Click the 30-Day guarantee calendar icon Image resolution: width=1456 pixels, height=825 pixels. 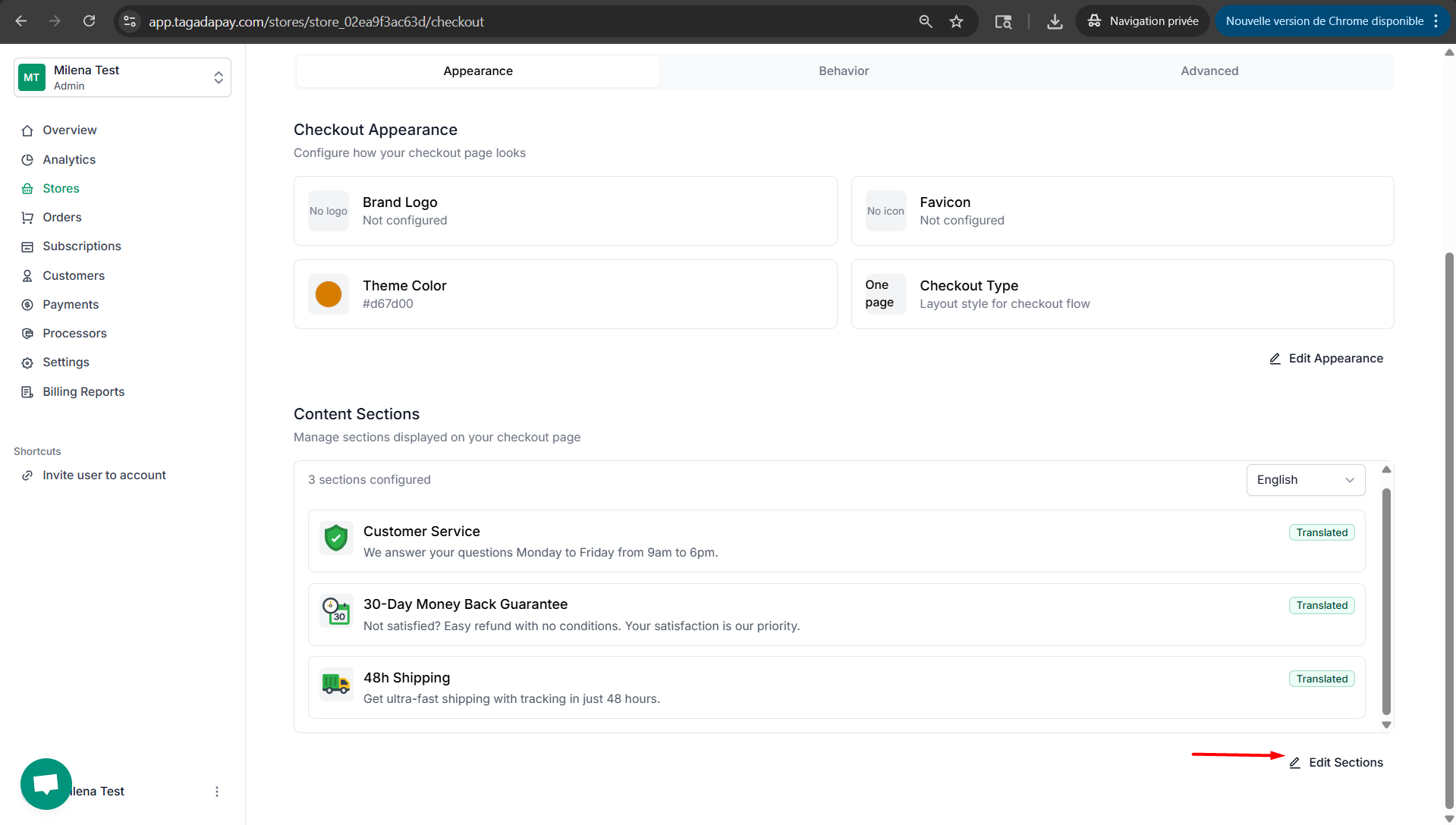coord(336,610)
